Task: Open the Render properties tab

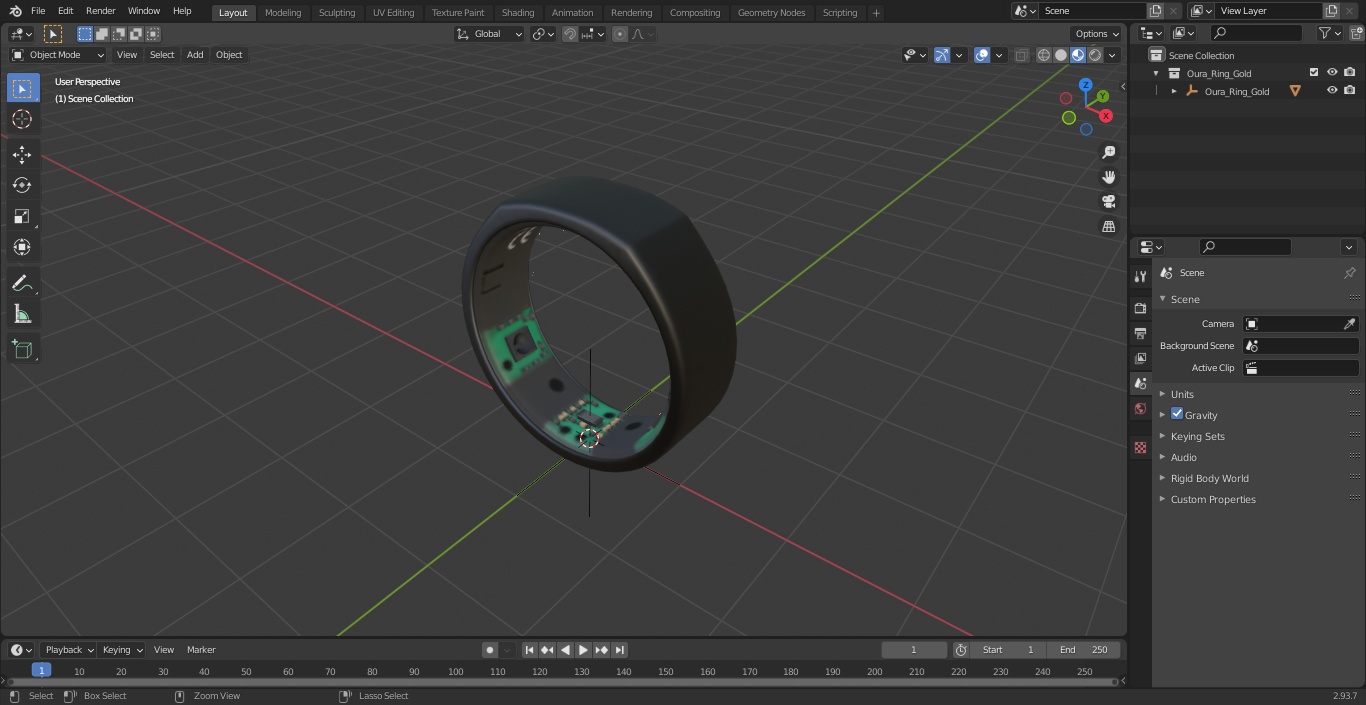Action: pyautogui.click(x=1140, y=308)
